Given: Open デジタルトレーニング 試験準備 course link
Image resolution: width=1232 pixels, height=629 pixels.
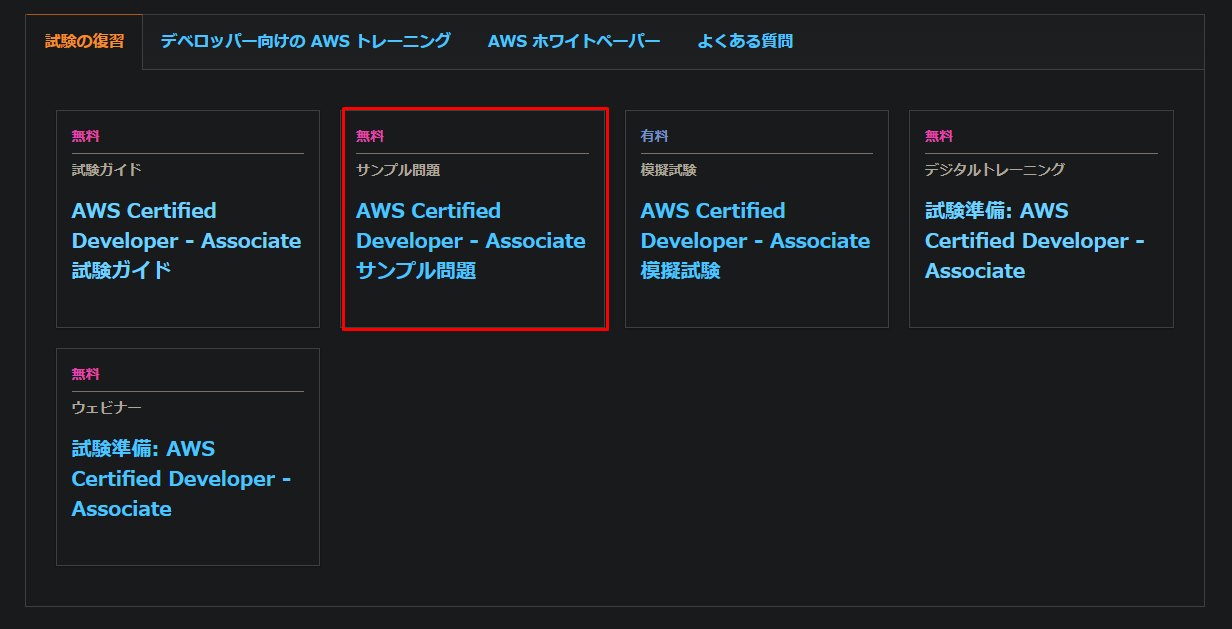Looking at the screenshot, I should [1035, 240].
